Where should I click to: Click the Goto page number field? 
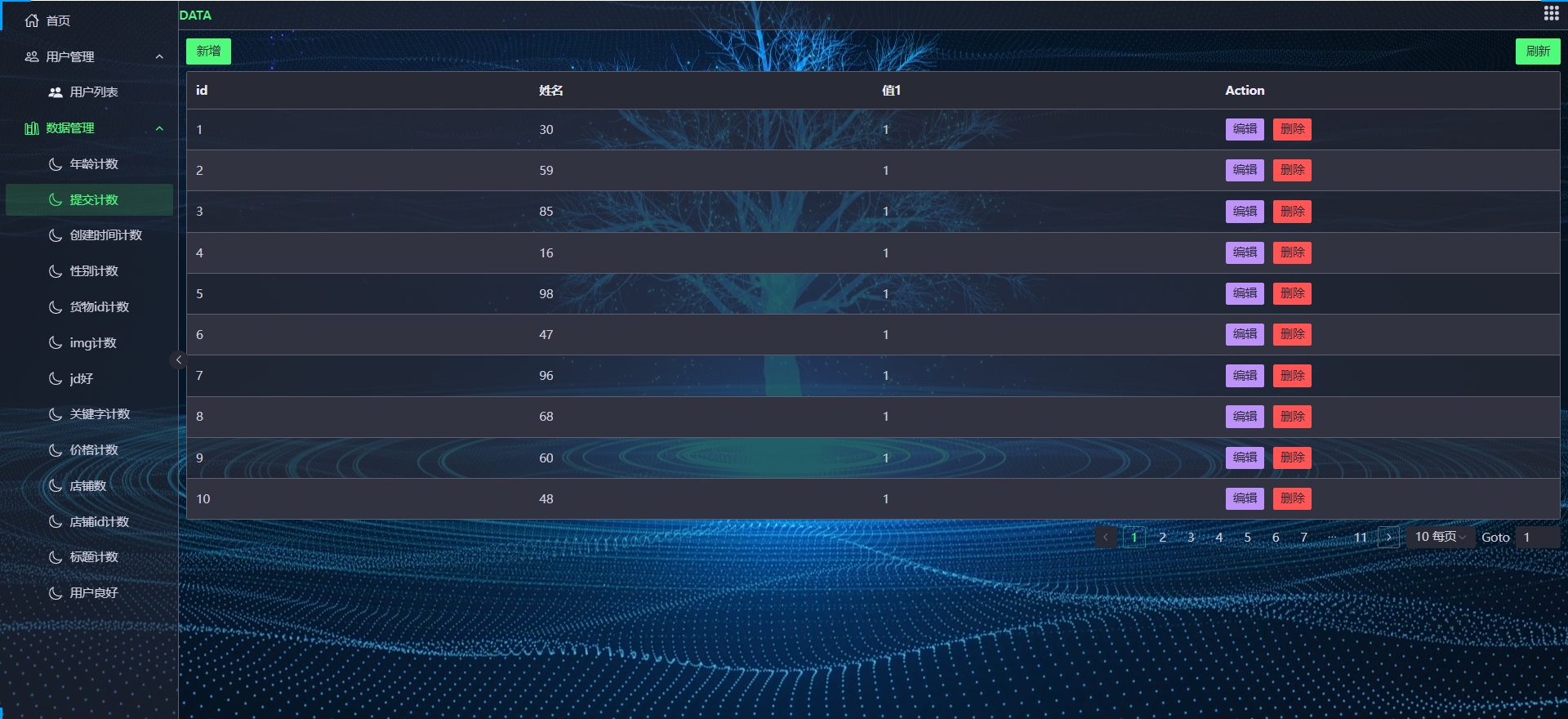(x=1537, y=537)
